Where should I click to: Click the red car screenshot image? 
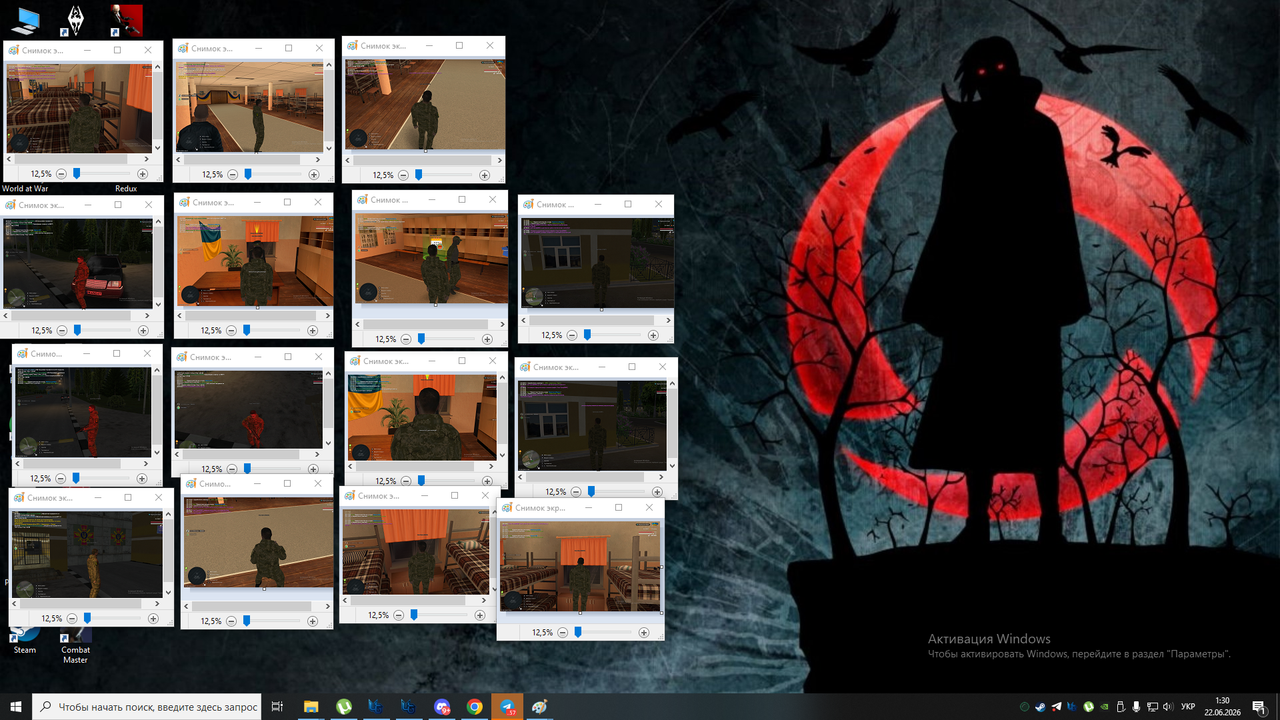click(x=78, y=263)
